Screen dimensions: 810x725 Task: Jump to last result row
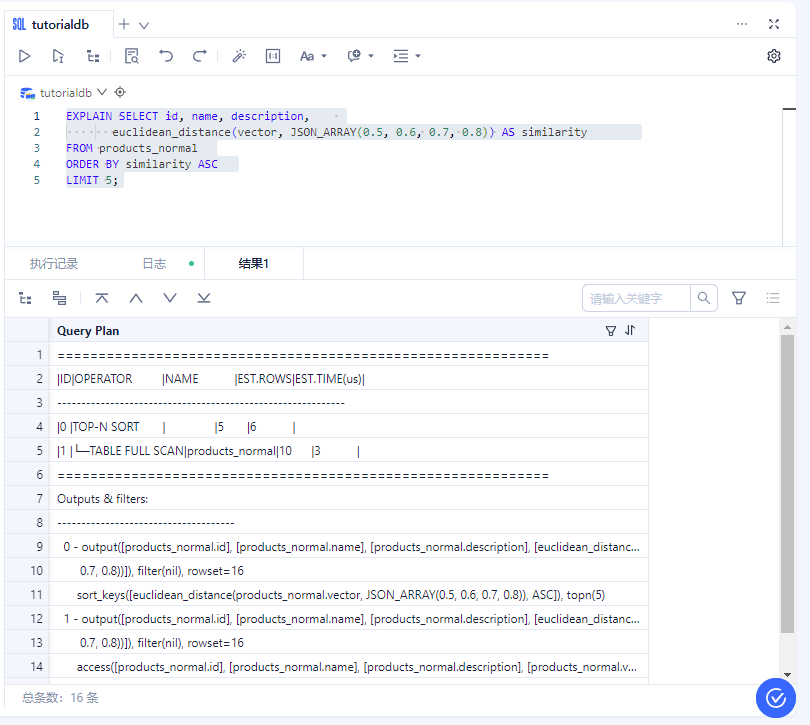[x=204, y=298]
